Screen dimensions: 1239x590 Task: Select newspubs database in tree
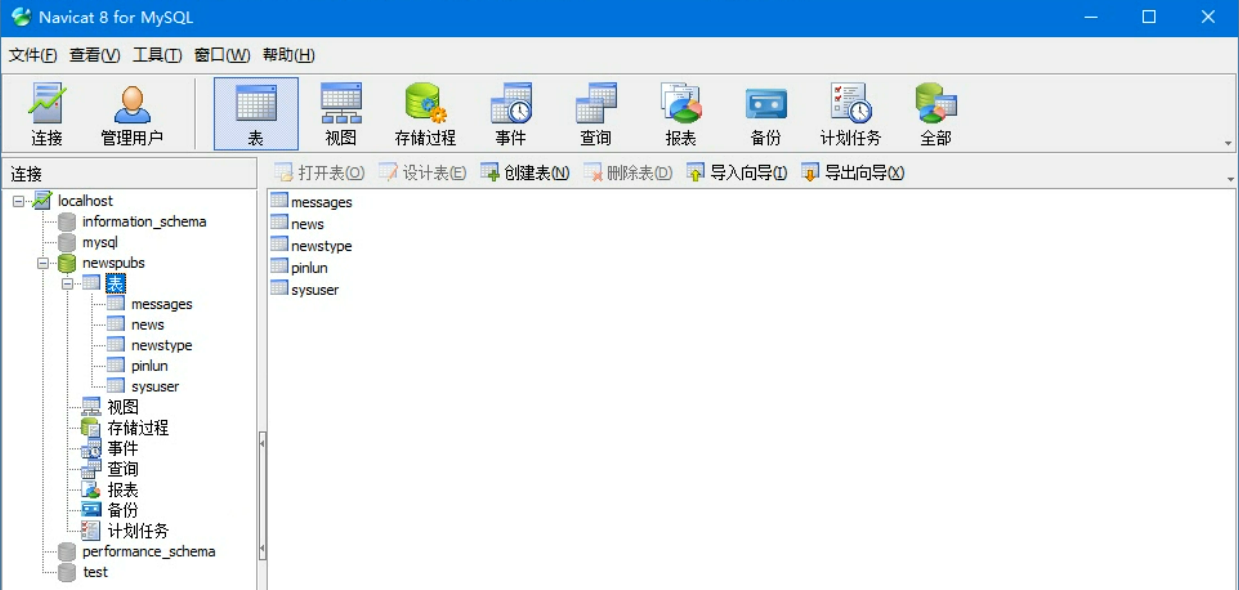pyautogui.click(x=113, y=263)
